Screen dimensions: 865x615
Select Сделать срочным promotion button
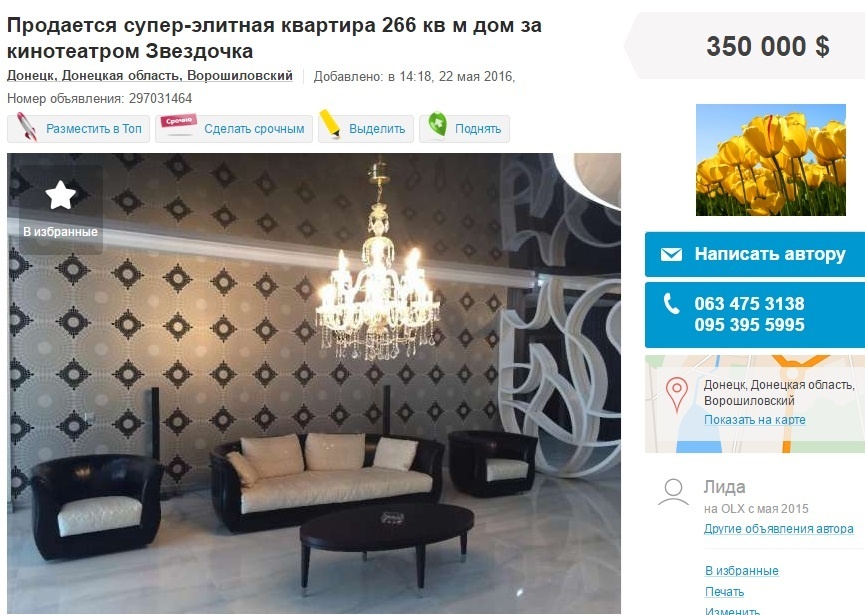[234, 129]
